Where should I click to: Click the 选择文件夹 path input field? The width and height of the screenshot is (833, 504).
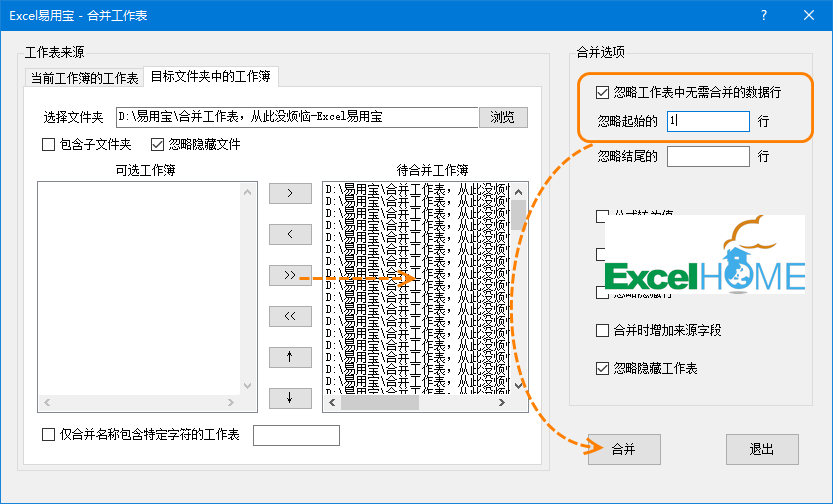[298, 117]
